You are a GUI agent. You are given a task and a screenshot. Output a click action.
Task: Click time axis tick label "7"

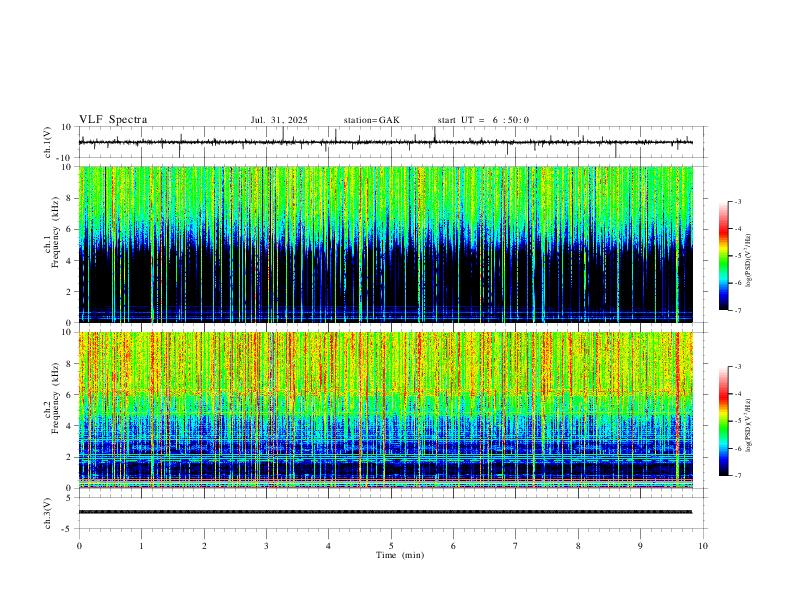(515, 546)
